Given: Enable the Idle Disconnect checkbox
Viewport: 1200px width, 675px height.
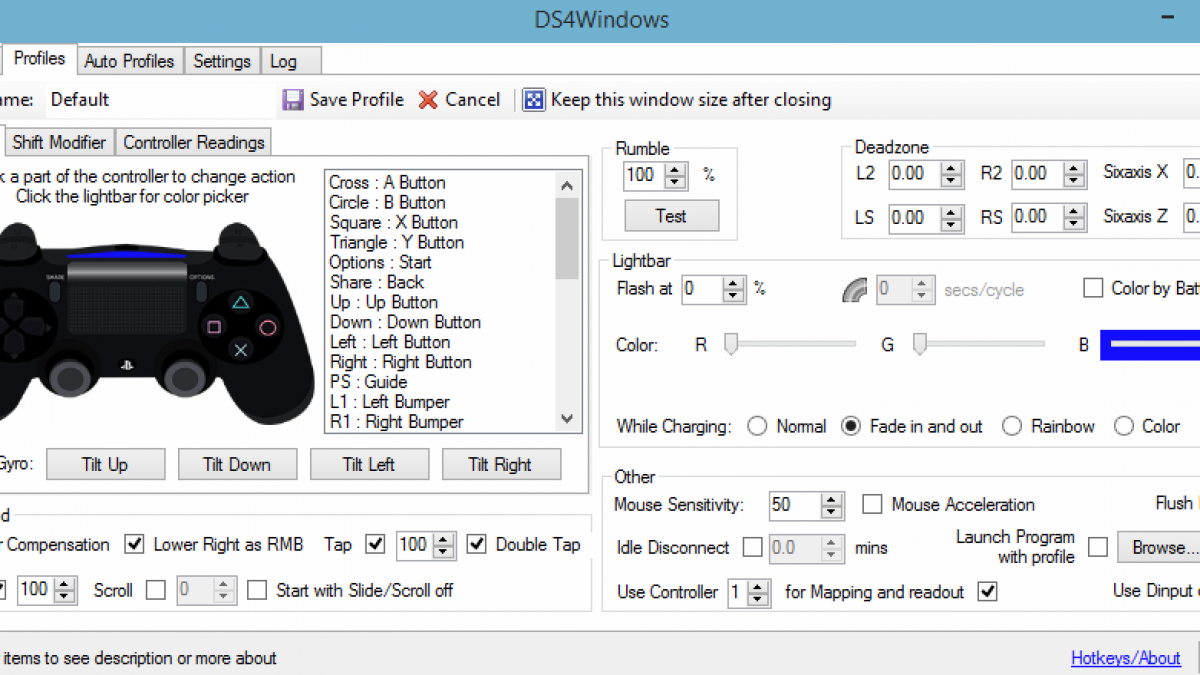Looking at the screenshot, I should pos(752,547).
